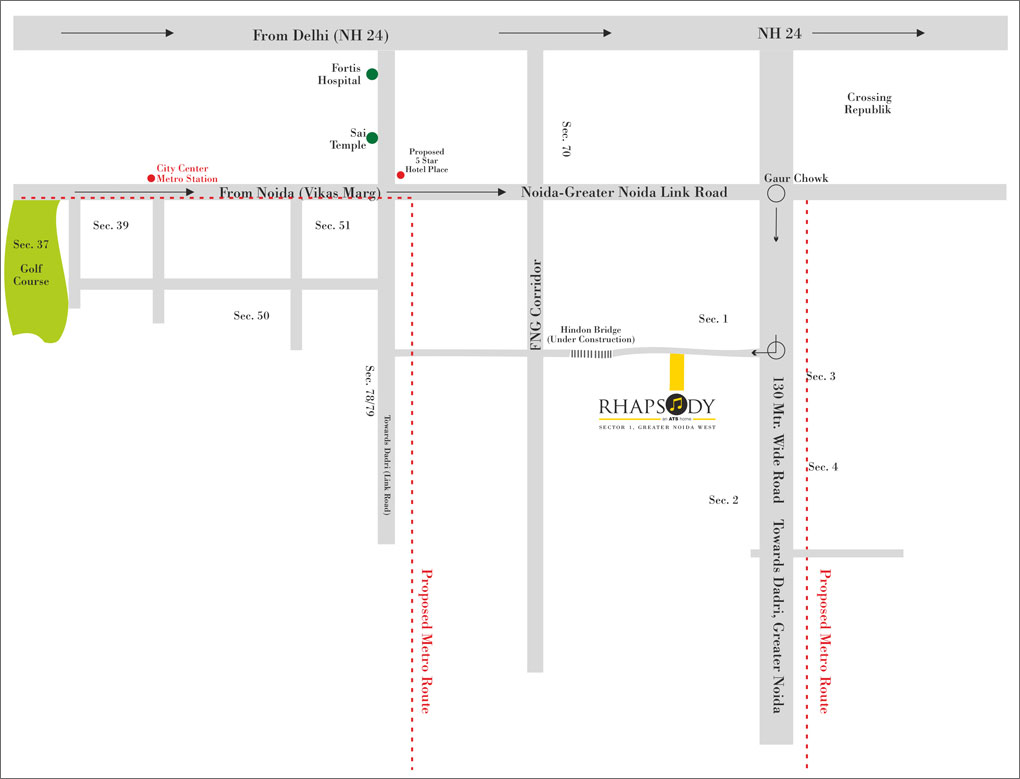Click the circled arrow junction below Sec. 1
The image size is (1020, 779).
click(776, 350)
